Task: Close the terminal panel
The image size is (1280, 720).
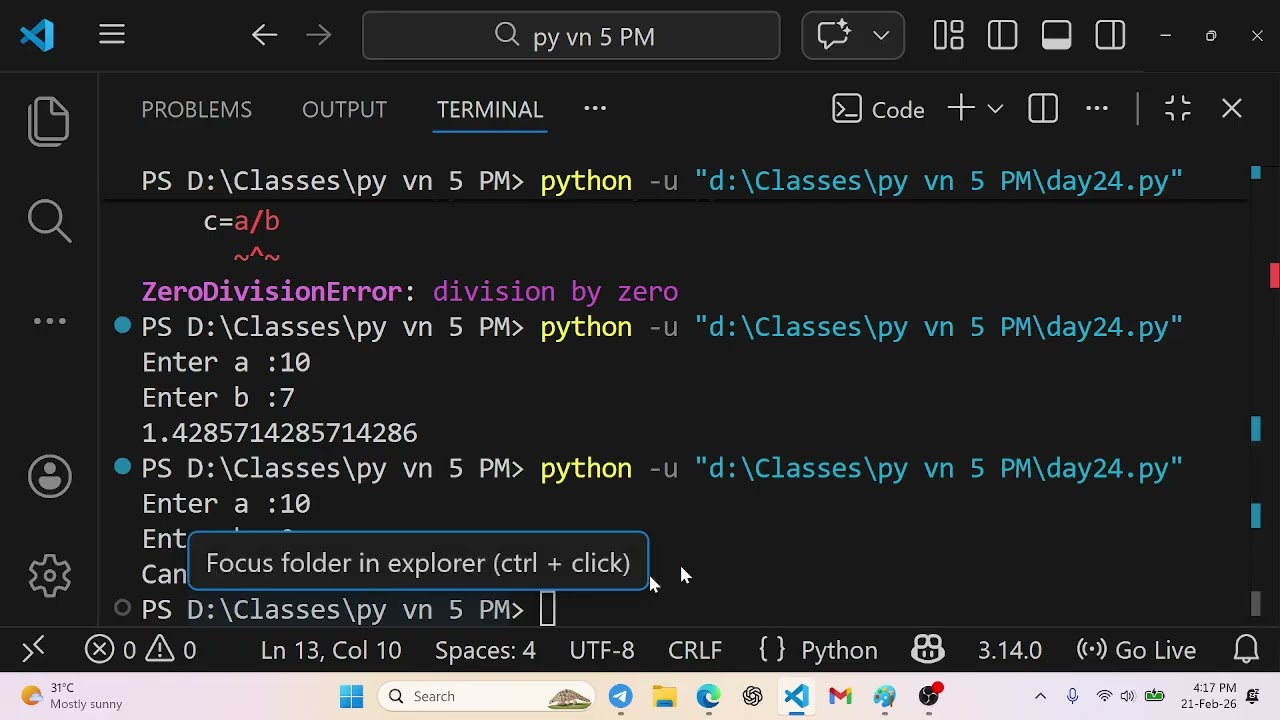Action: [1232, 108]
